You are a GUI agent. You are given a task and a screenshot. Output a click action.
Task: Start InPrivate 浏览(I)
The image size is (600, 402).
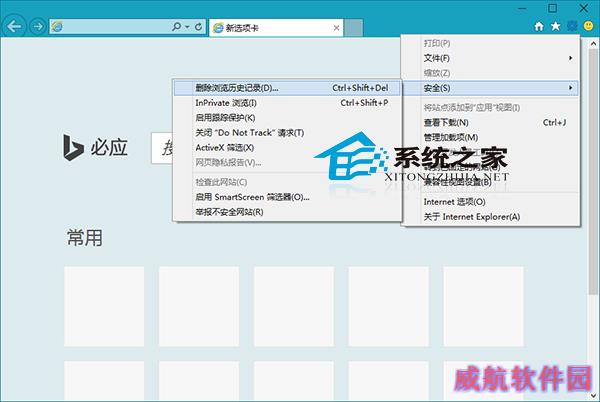[x=287, y=103]
